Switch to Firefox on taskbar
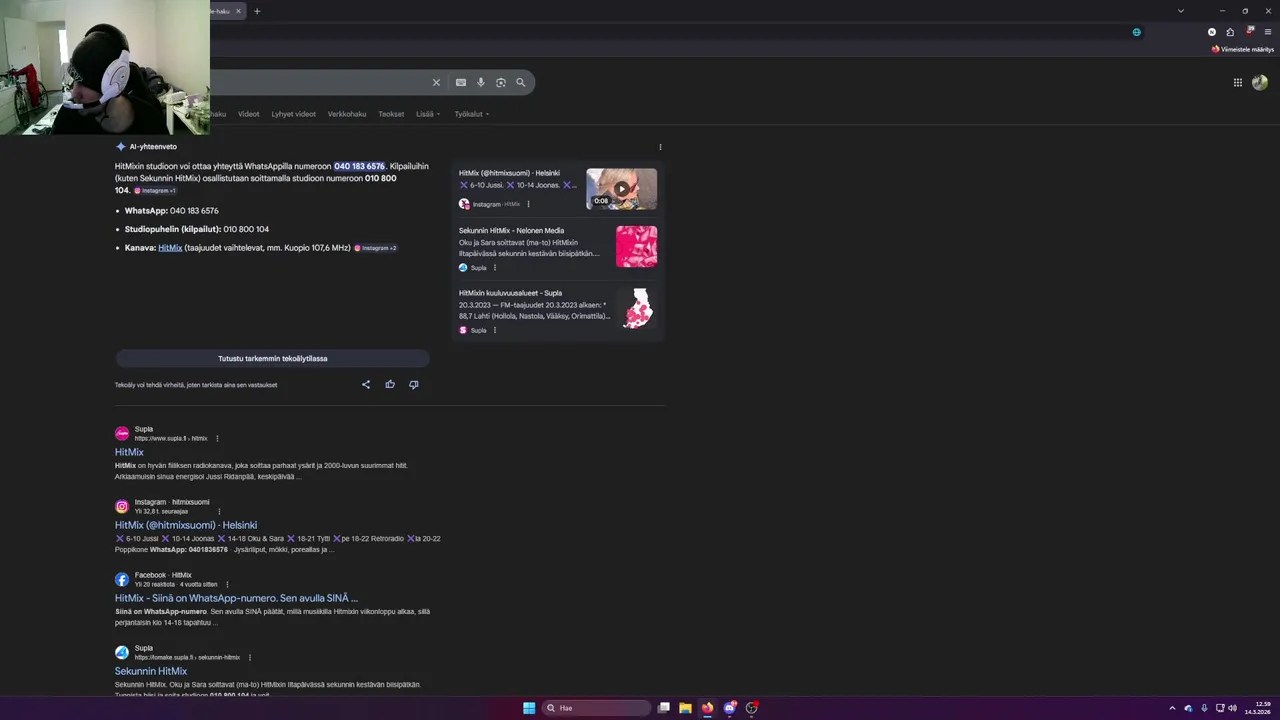1280x720 pixels. 707,708
